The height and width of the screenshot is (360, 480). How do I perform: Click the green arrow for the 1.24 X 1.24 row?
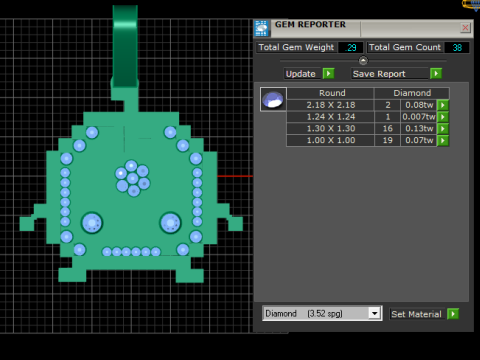(x=443, y=117)
